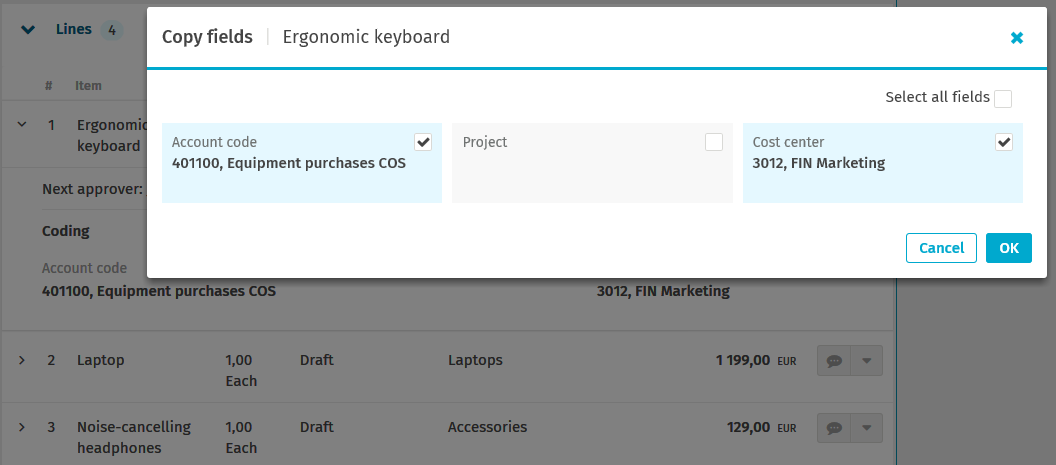Expand line 3 Noise-cancelling headphones row
Screen dimensions: 1056x465
[21, 427]
